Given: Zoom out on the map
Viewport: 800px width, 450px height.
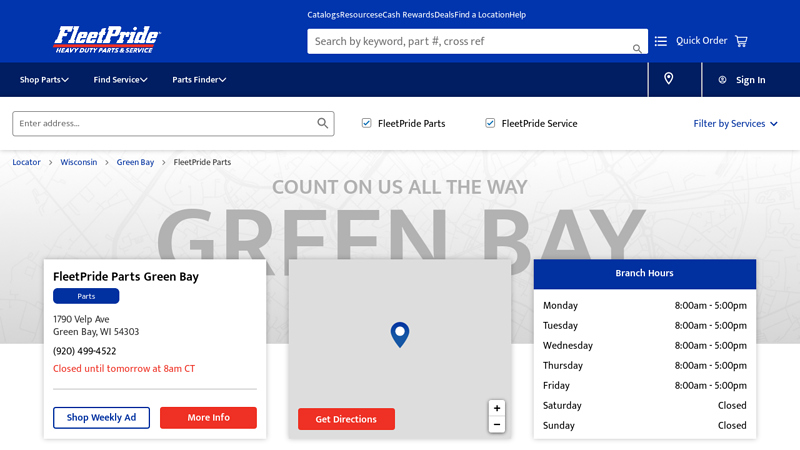Looking at the screenshot, I should click(497, 425).
